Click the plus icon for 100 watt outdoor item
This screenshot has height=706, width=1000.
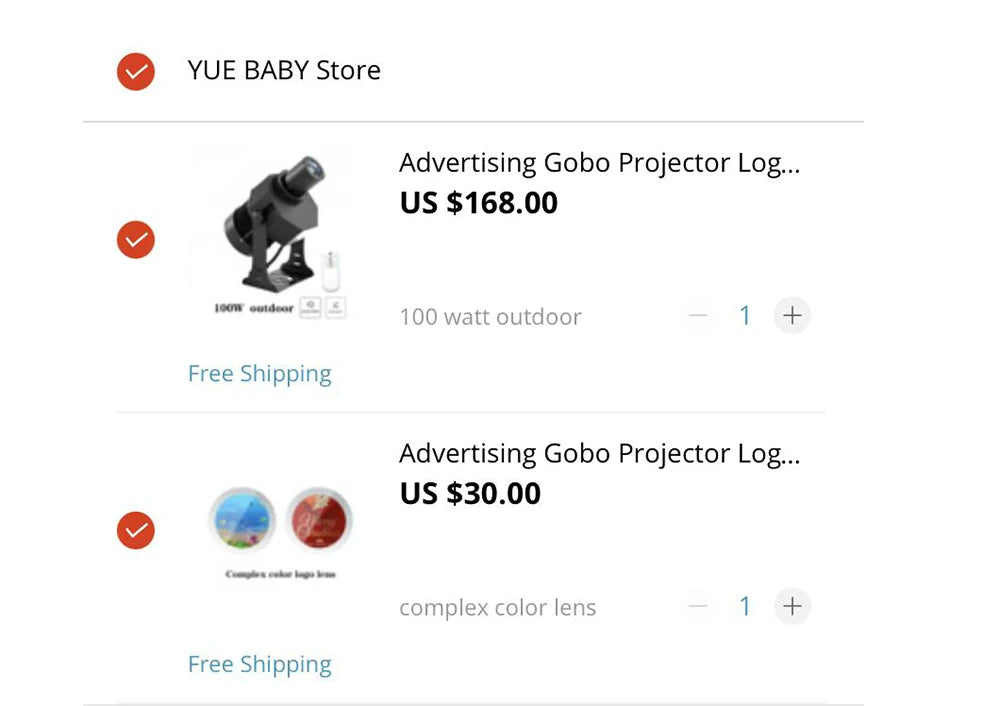(x=792, y=315)
